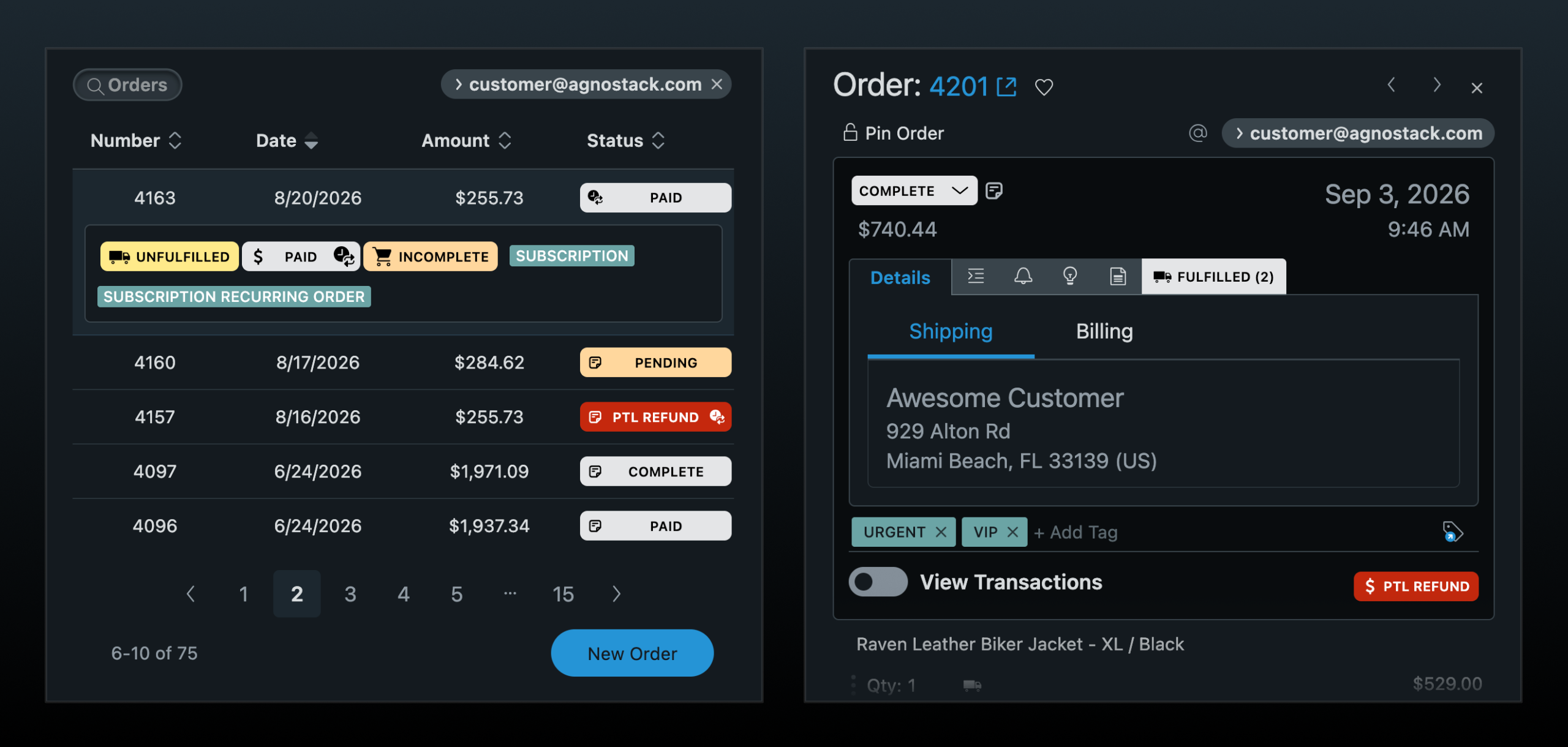Go to page 1

(x=243, y=594)
